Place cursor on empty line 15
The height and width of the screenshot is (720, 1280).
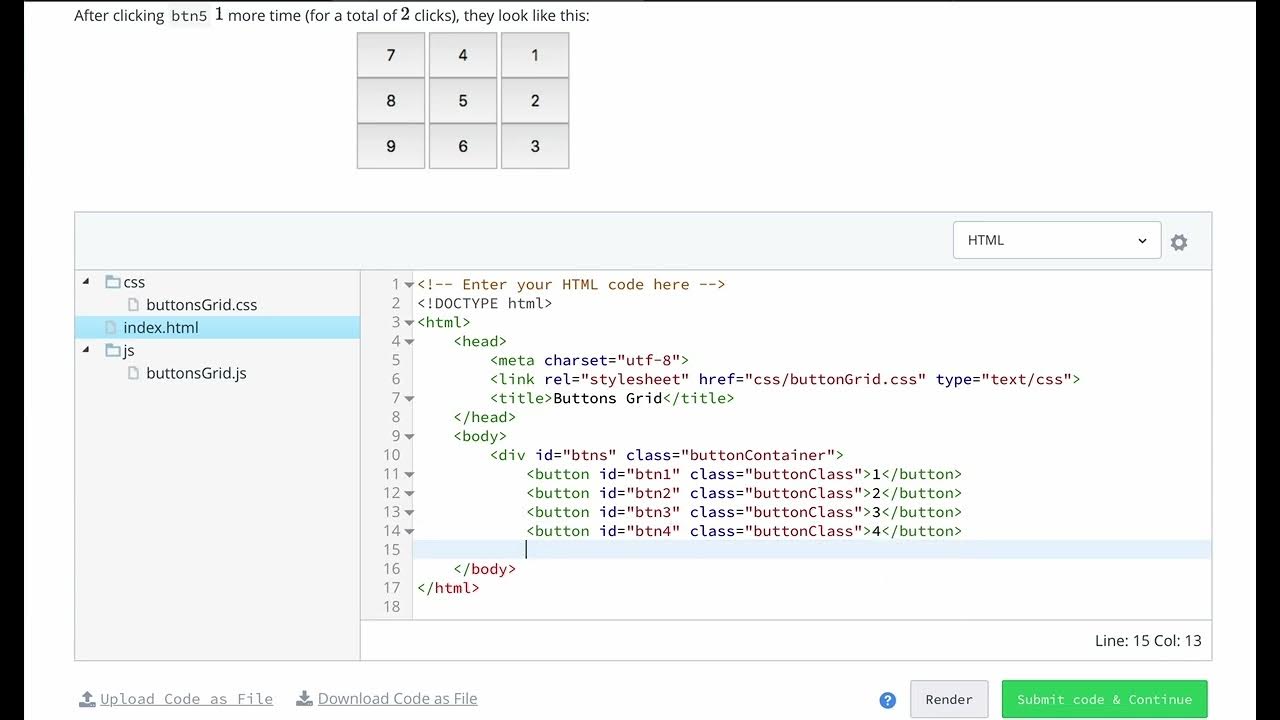(812, 550)
